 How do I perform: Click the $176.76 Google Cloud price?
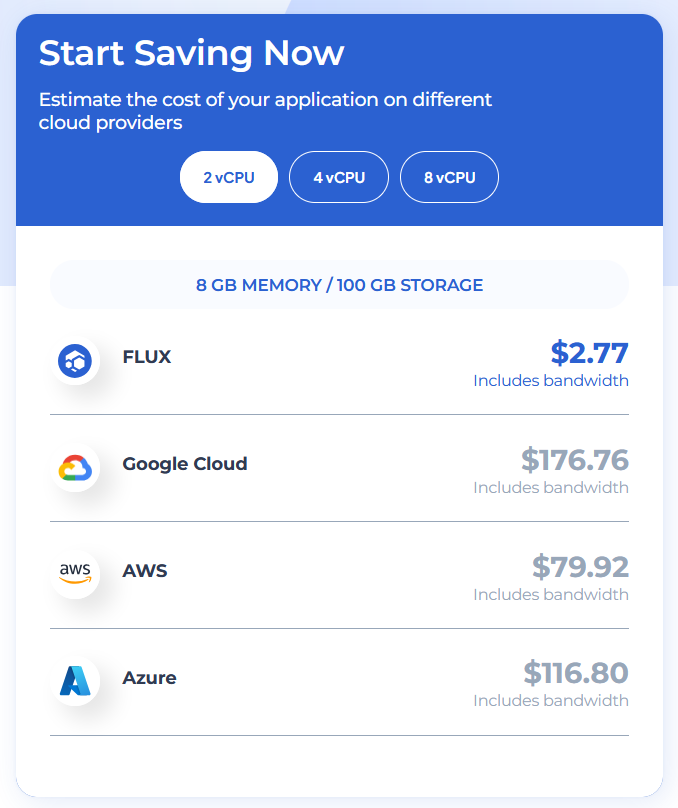tap(574, 460)
